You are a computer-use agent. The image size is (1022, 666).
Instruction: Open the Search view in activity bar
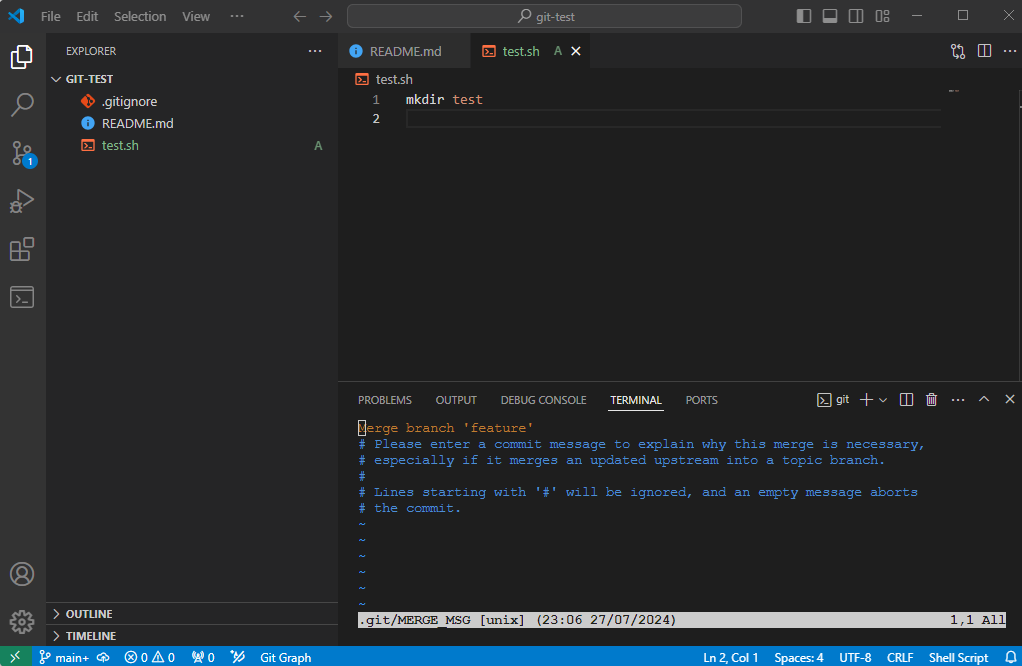[22, 105]
